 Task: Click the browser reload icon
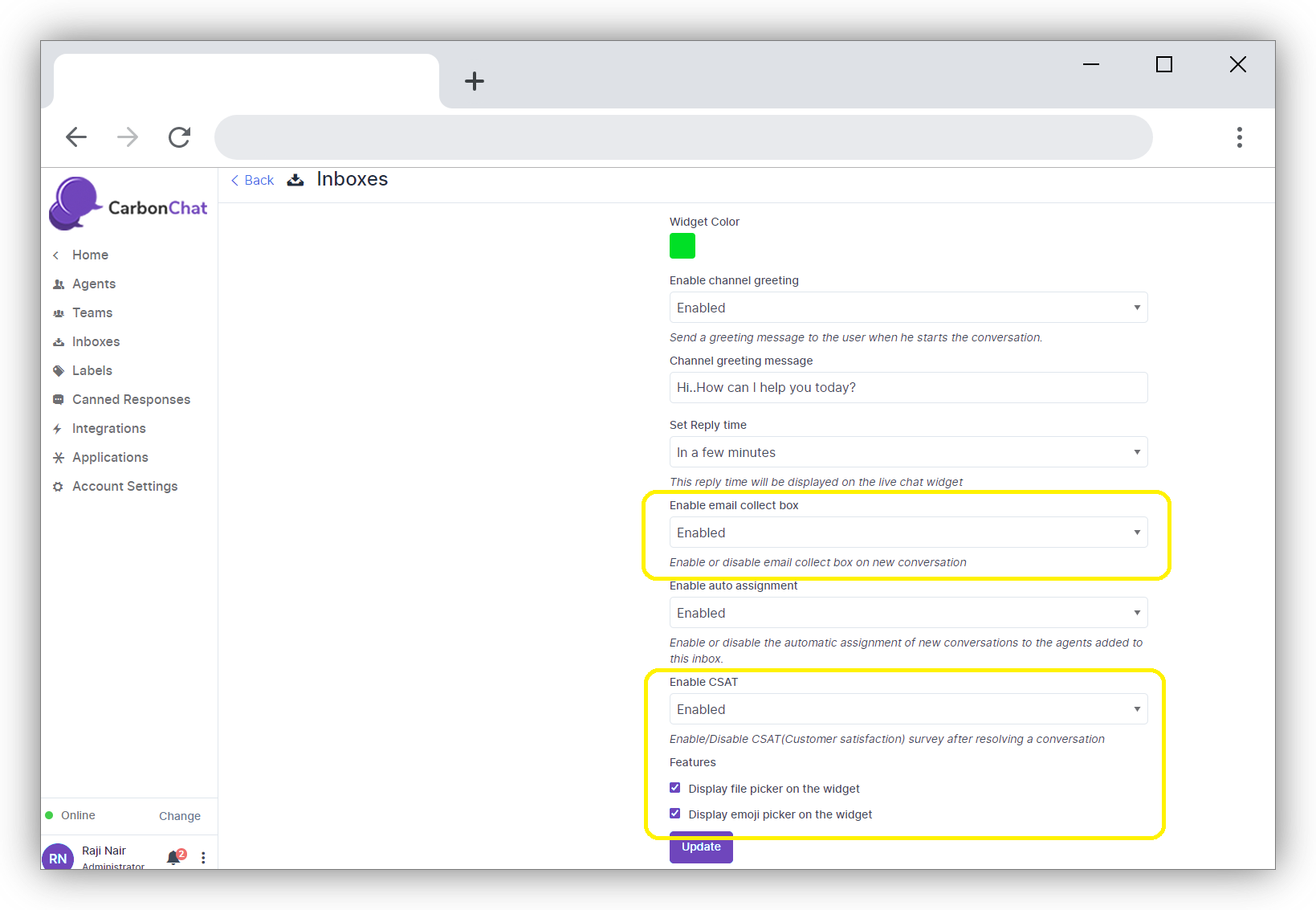pos(179,137)
